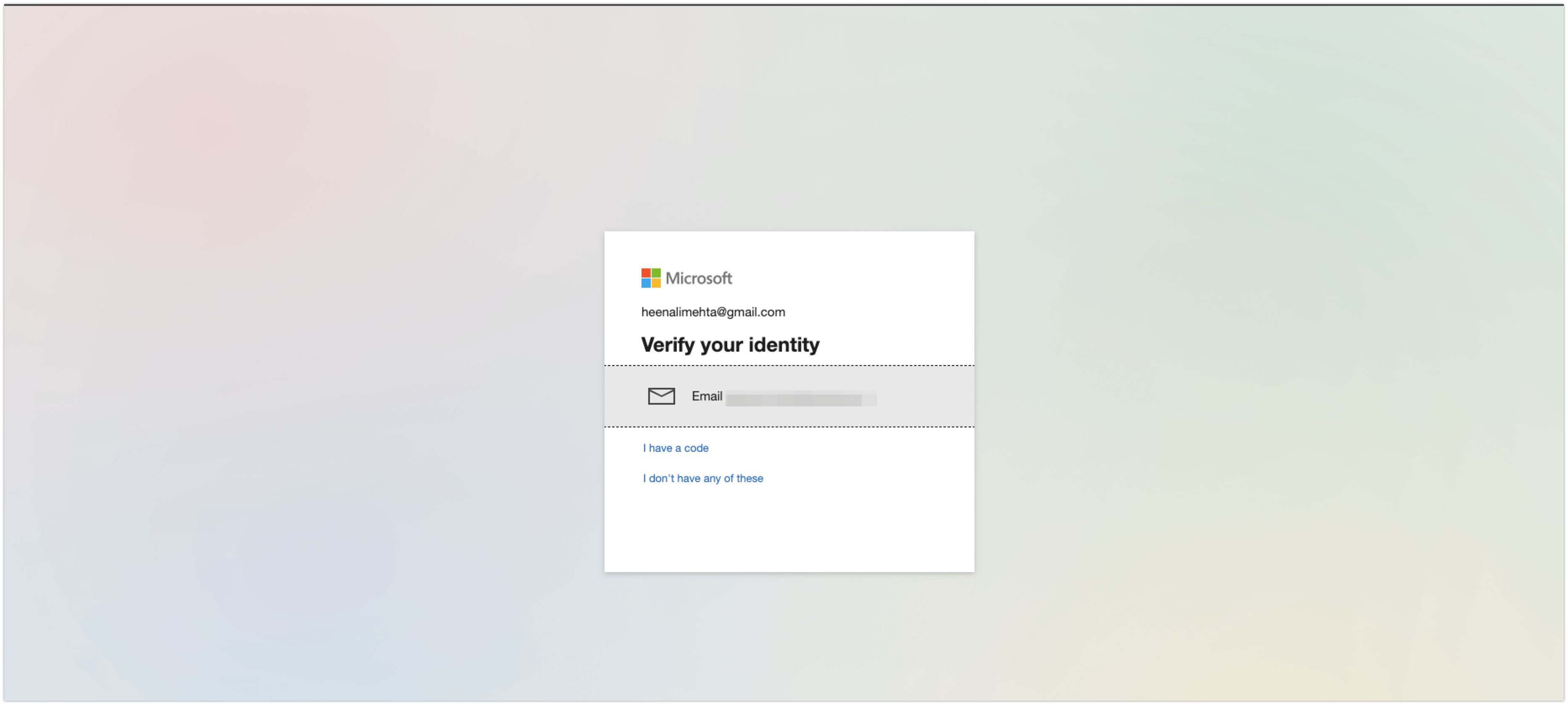
Task: Click the envelope email icon
Action: (x=661, y=396)
